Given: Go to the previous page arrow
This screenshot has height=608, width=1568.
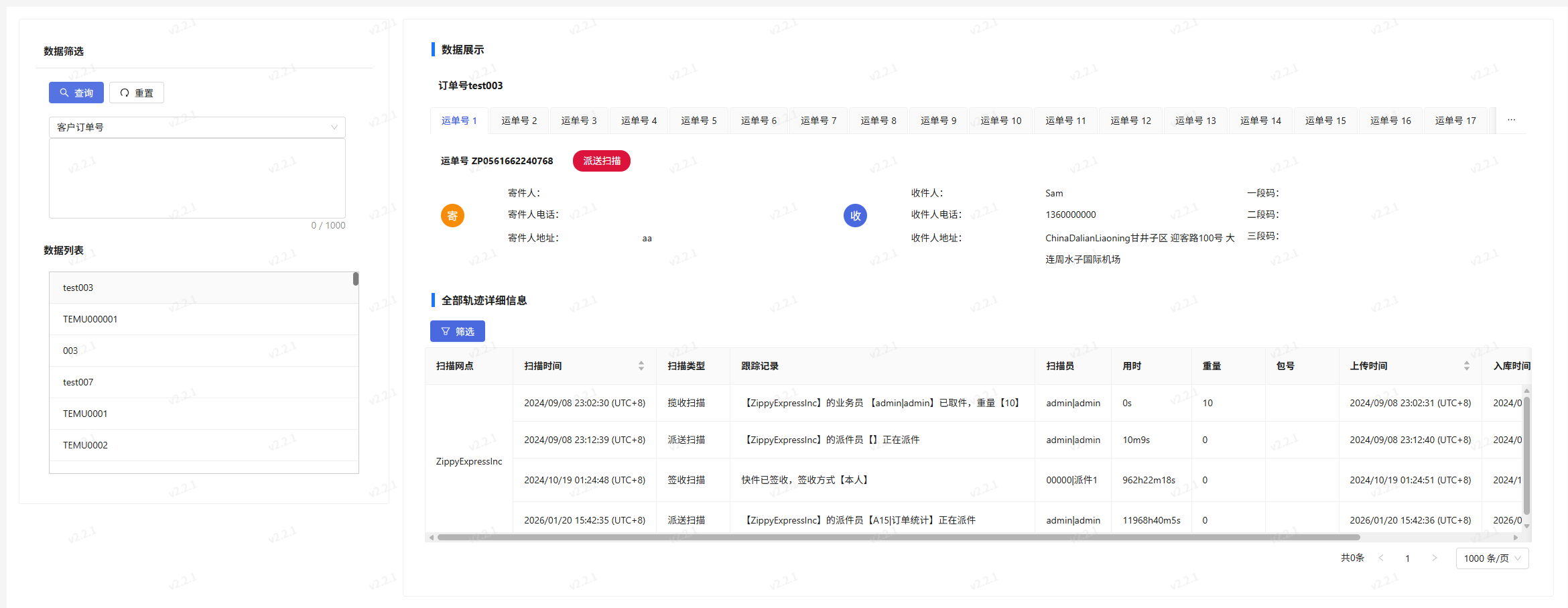Looking at the screenshot, I should [x=1381, y=558].
